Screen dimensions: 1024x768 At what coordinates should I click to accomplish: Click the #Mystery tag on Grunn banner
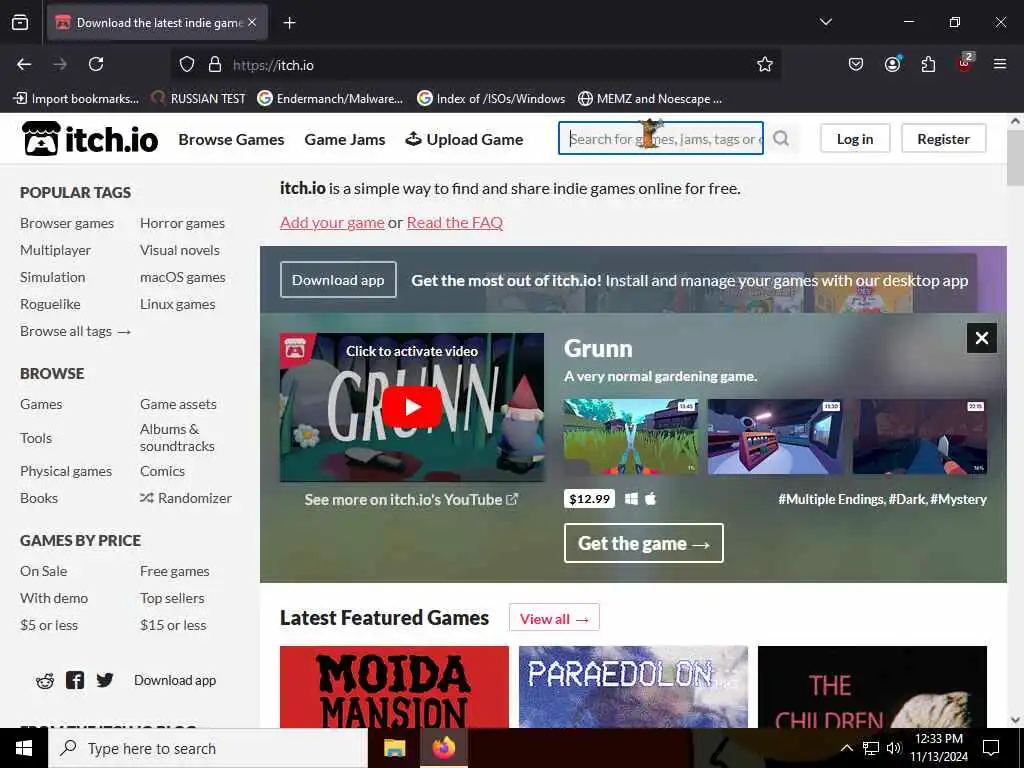[x=958, y=499]
